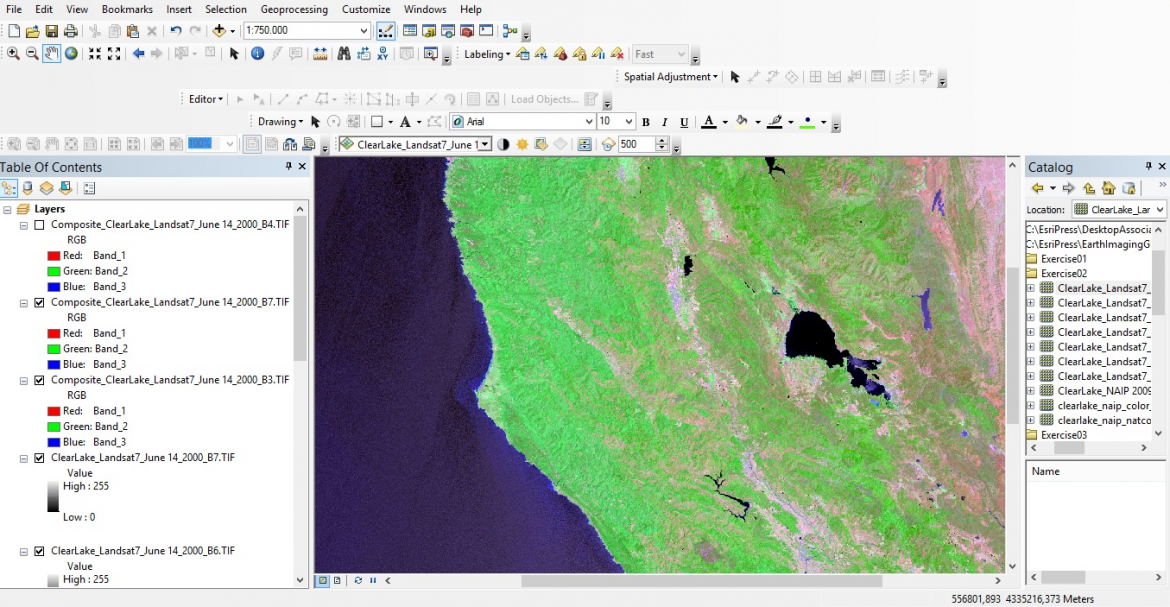The image size is (1170, 607).
Task: Click the 500 value field in effects toolbar
Action: pos(636,144)
